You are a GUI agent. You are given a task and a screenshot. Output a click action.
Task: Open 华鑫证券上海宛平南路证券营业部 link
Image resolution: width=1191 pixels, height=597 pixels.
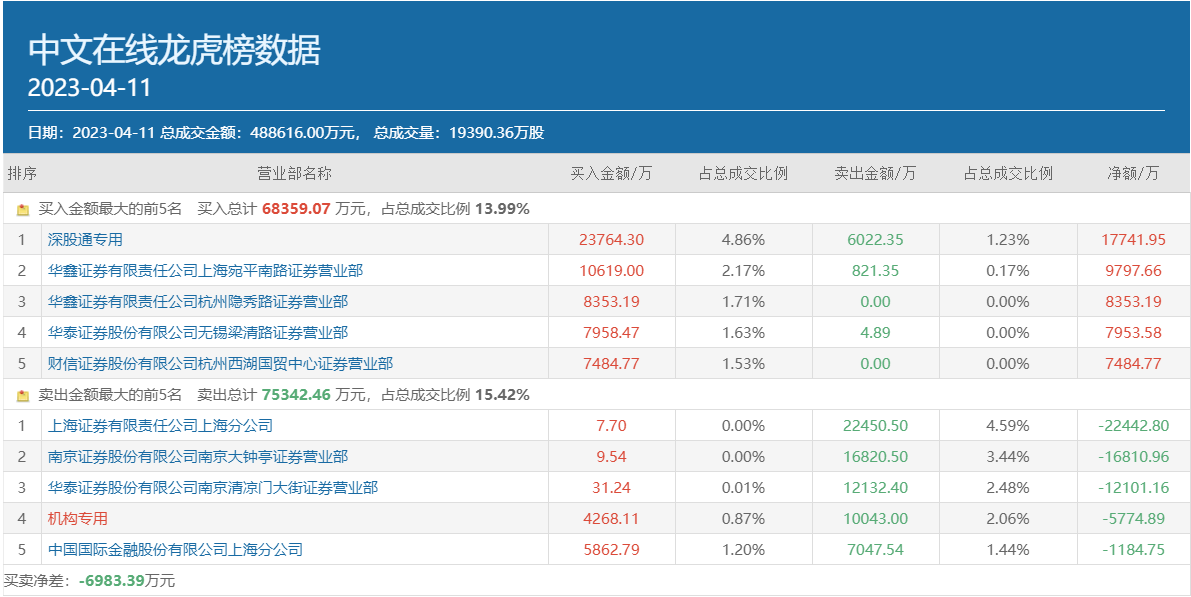pyautogui.click(x=198, y=271)
